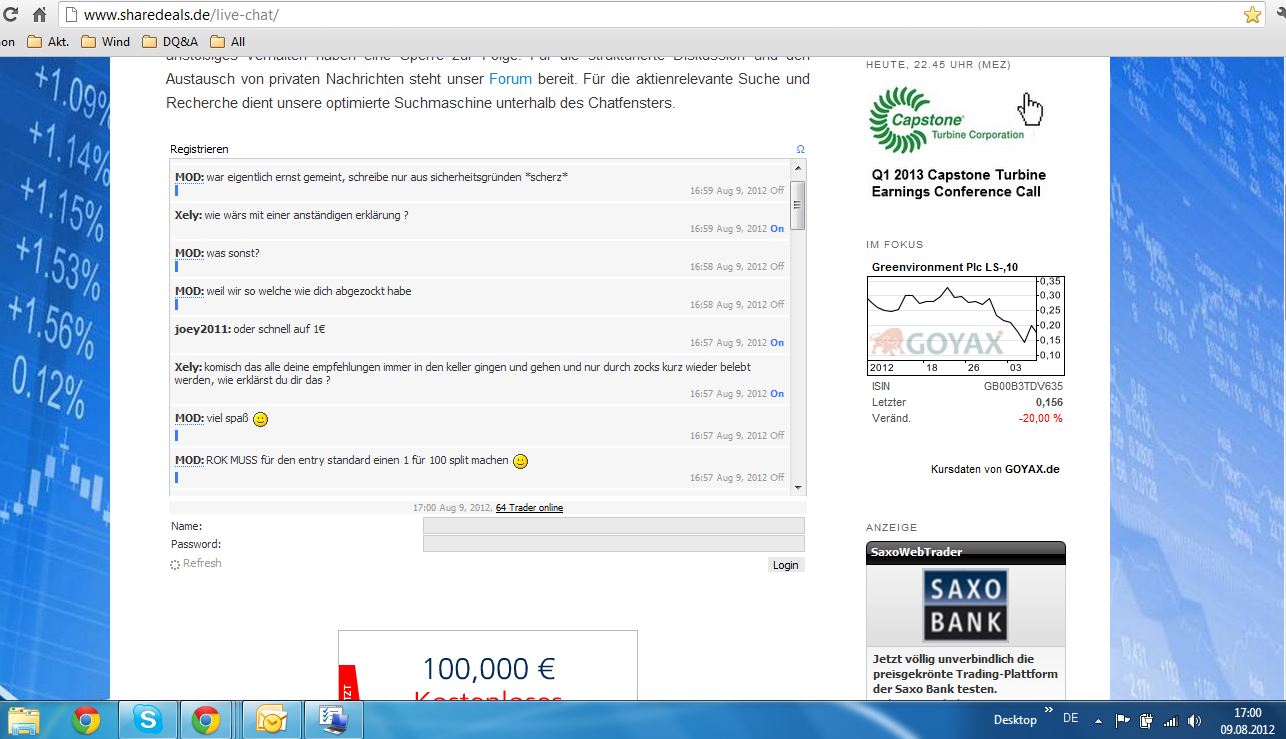
Task: Toggle the MOD message status marked Off
Action: (x=777, y=190)
